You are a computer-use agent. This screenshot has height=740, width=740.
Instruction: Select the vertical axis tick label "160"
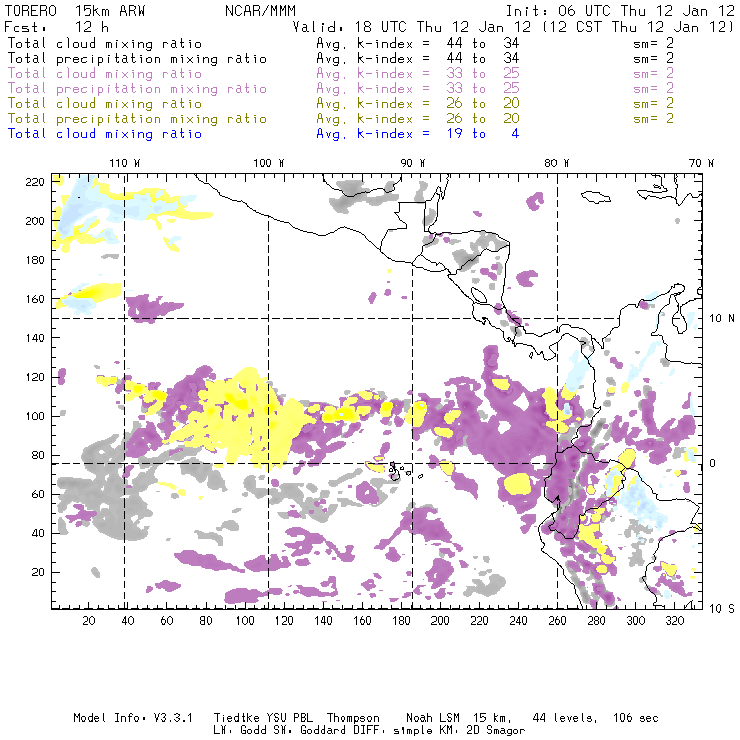point(35,299)
